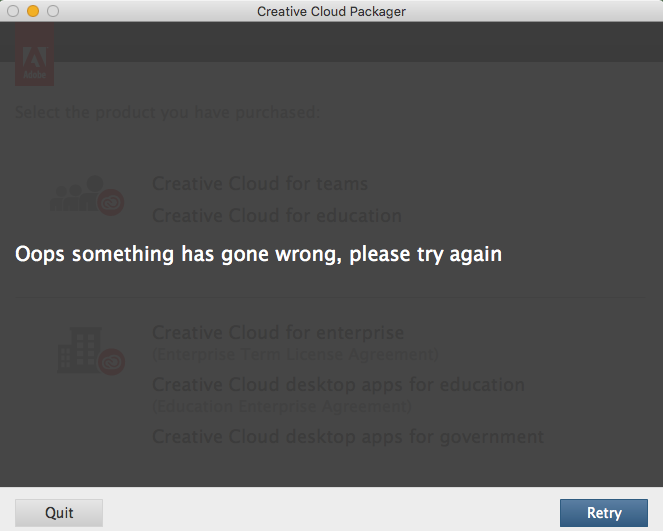663x531 pixels.
Task: Click the Creative Cloud Packager window title
Action: pyautogui.click(x=331, y=11)
